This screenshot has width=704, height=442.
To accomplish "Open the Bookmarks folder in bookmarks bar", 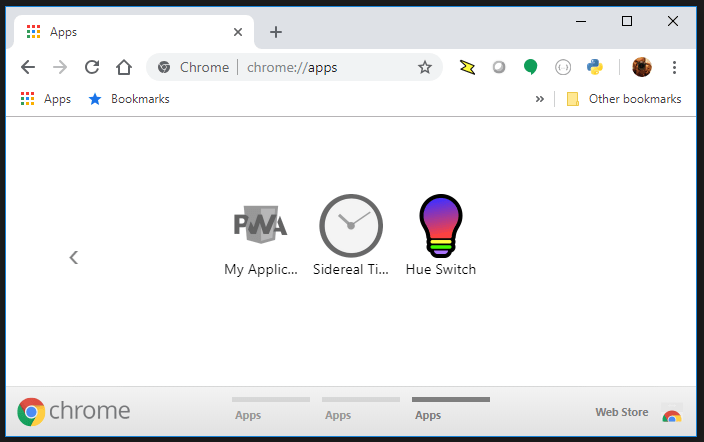I will tap(129, 99).
